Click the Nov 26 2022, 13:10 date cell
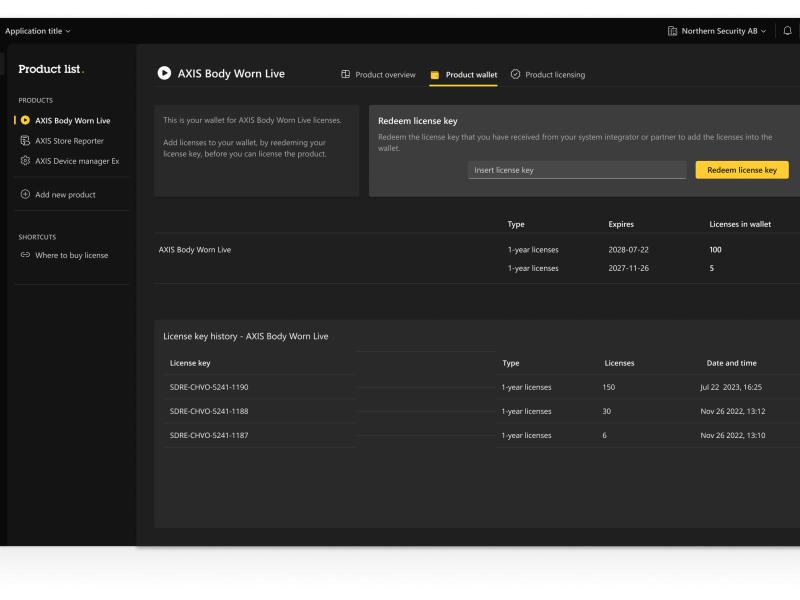800x600 pixels. click(733, 436)
